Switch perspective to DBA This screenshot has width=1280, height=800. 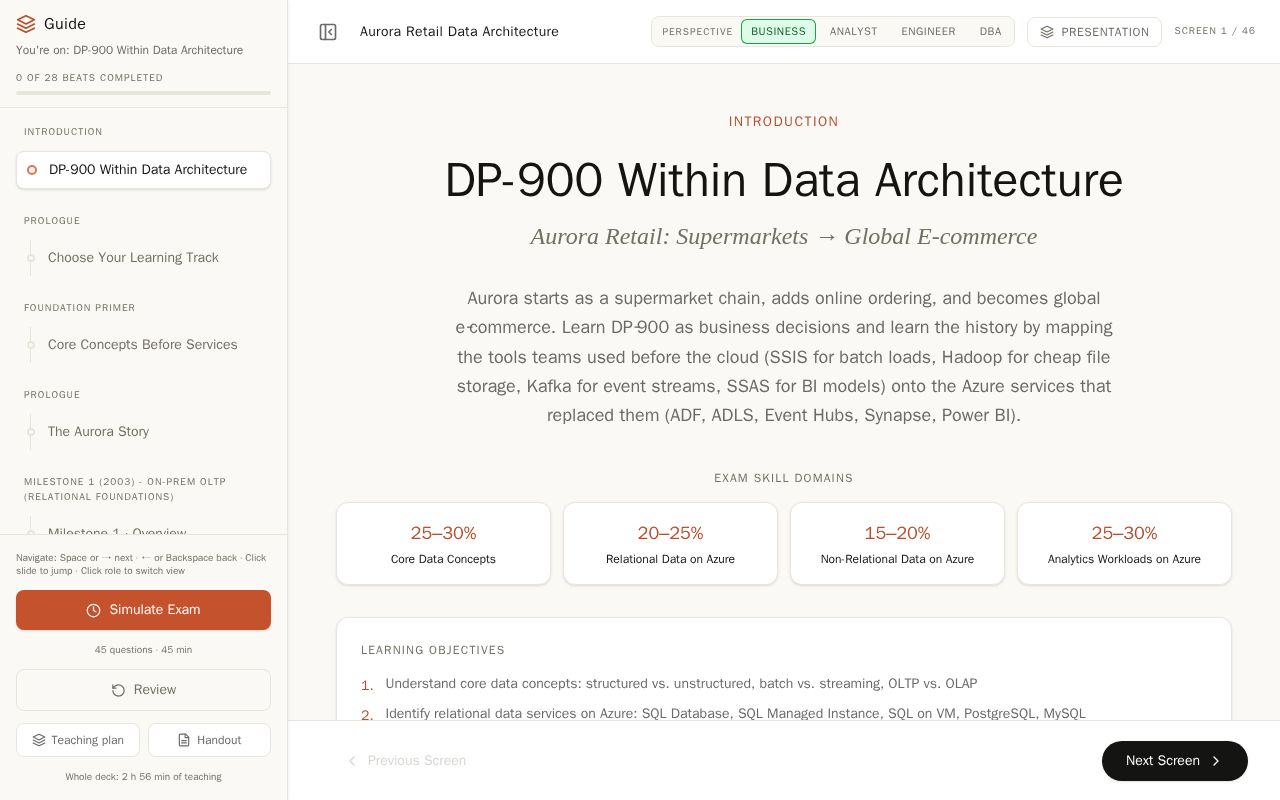990,32
